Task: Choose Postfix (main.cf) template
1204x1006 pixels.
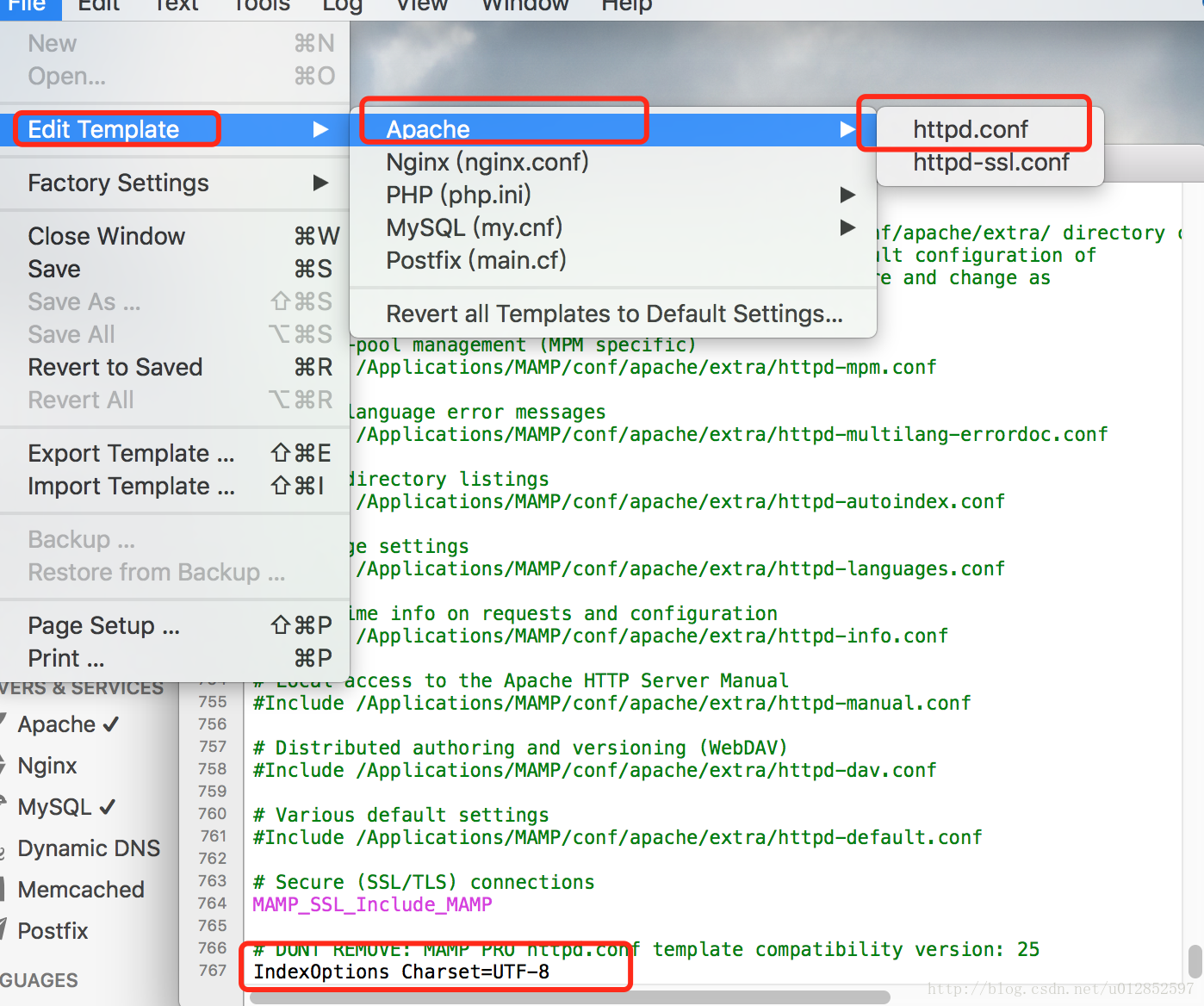Action: [613, 260]
